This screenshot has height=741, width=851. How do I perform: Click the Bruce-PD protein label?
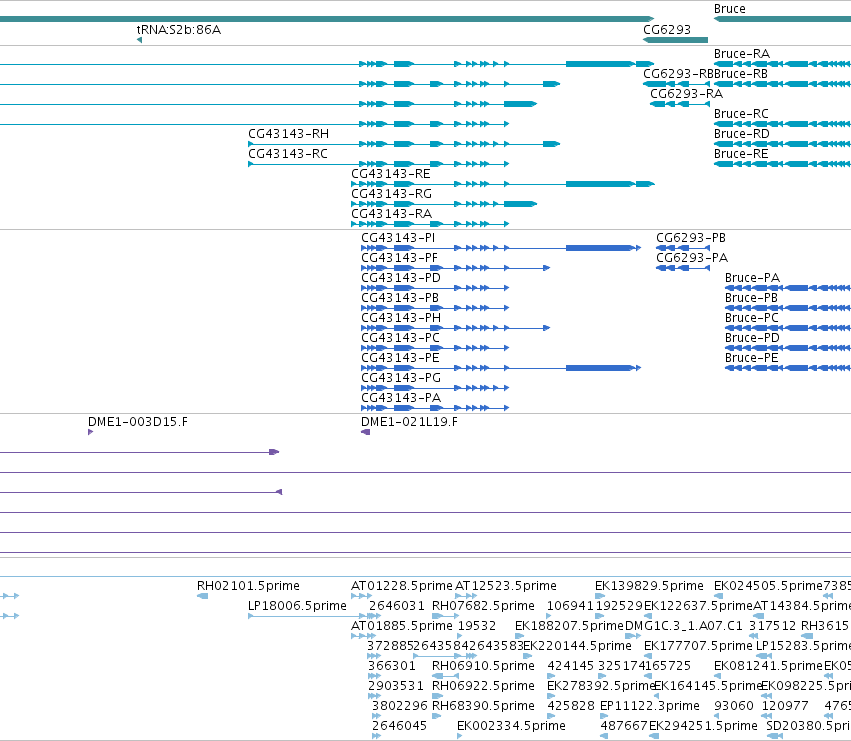(x=752, y=338)
